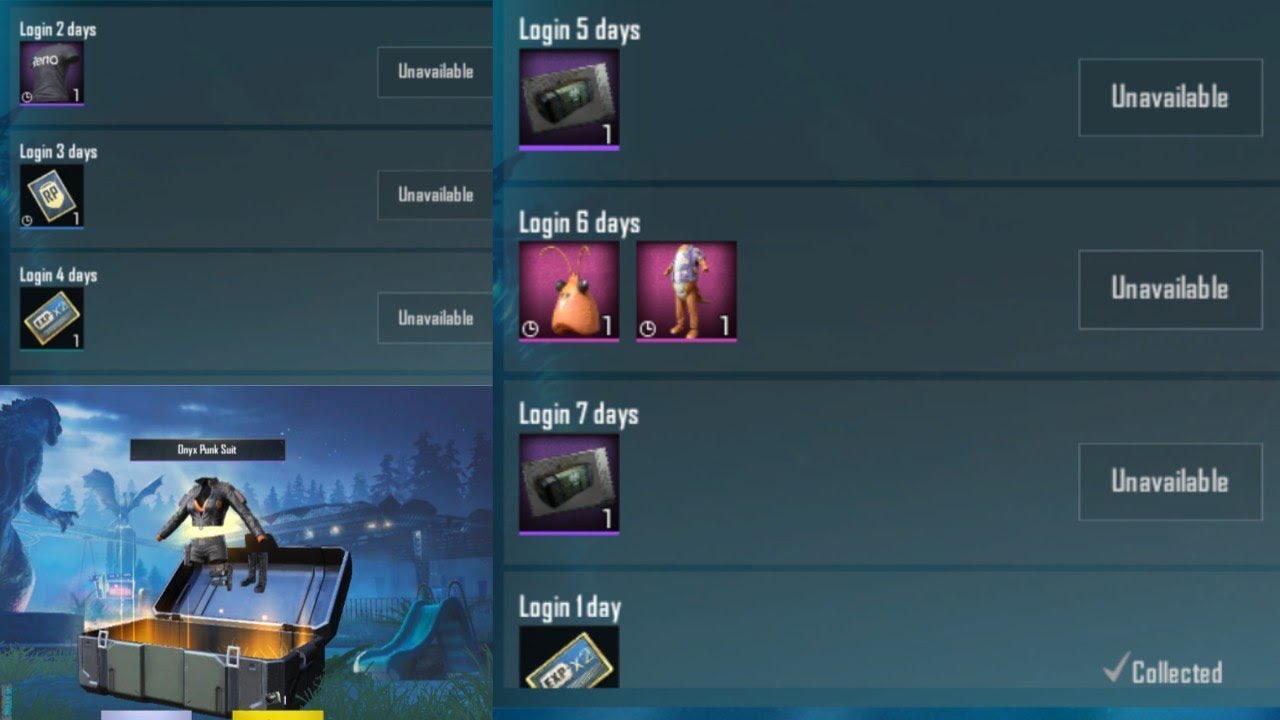
Task: Select the T-shirt reward under Login 2 days
Action: [x=52, y=73]
